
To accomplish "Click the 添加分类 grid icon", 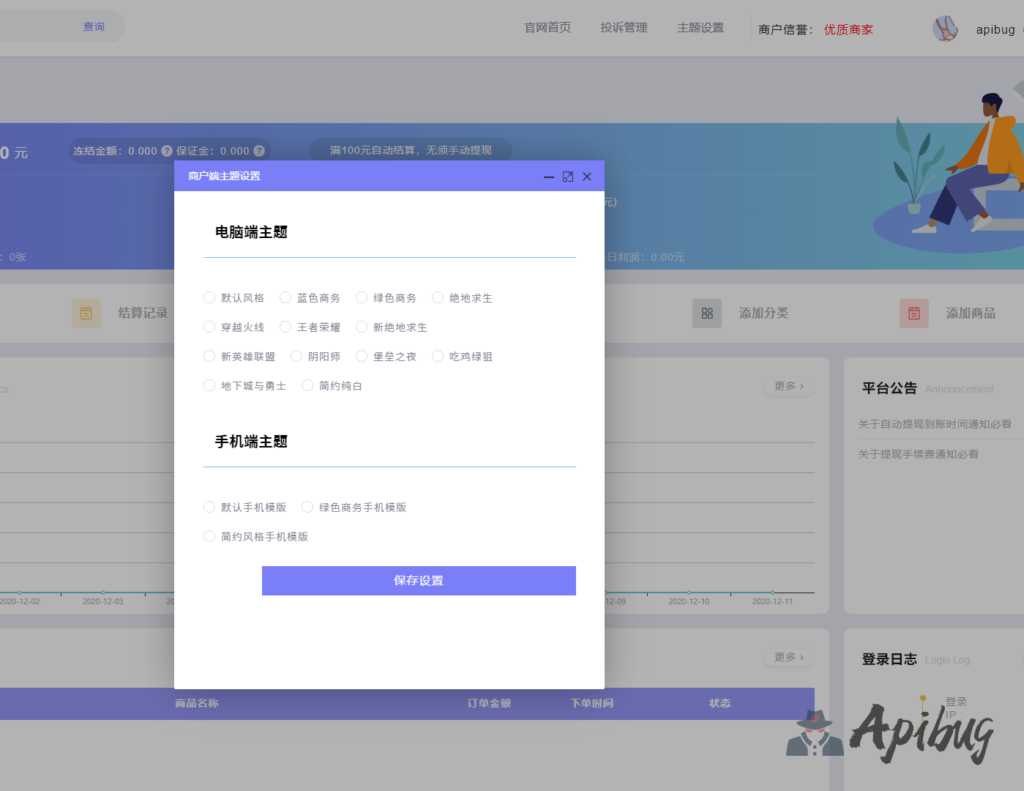I will coord(707,313).
